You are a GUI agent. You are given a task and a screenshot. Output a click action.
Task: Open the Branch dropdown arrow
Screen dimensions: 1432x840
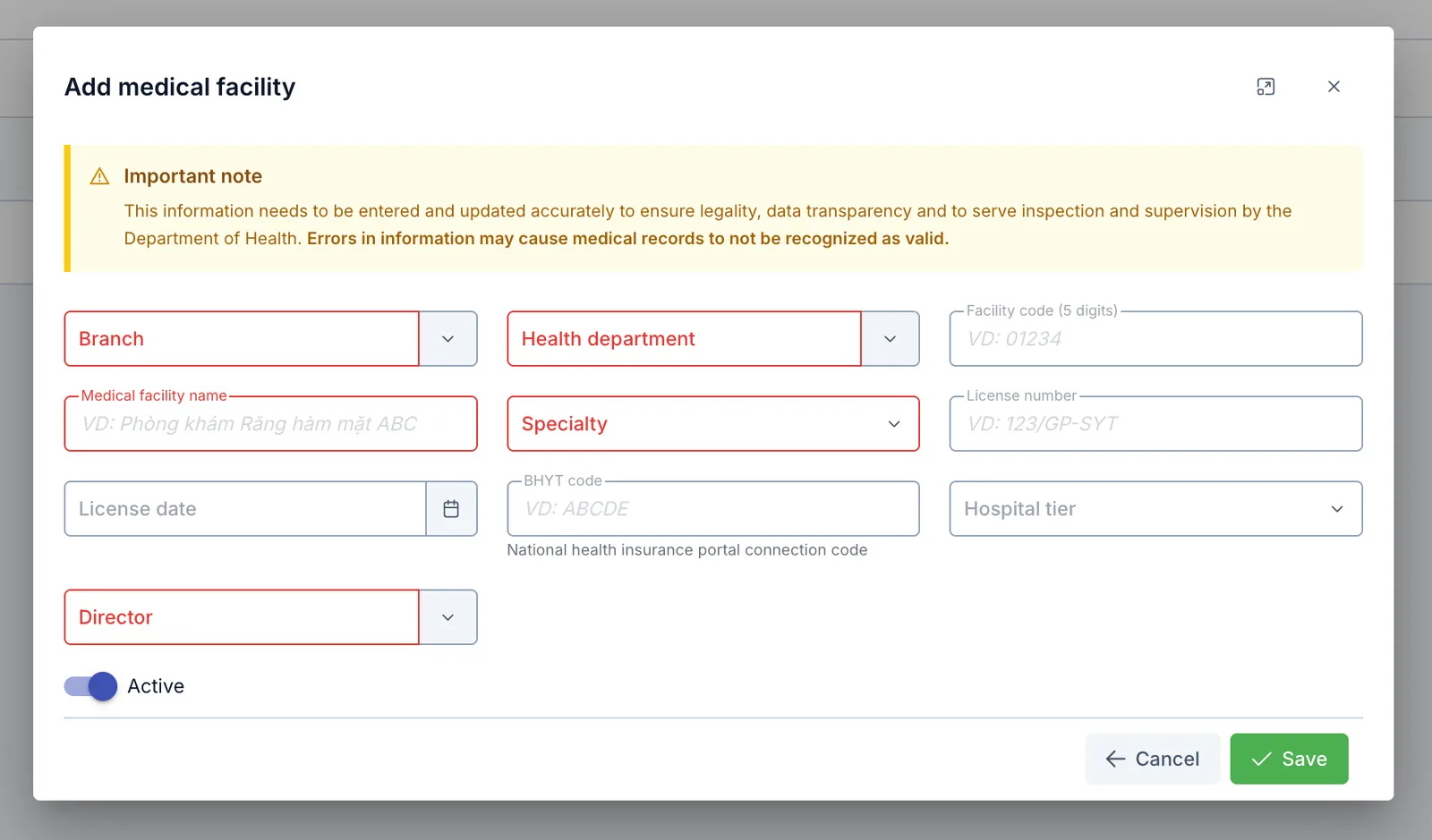447,339
